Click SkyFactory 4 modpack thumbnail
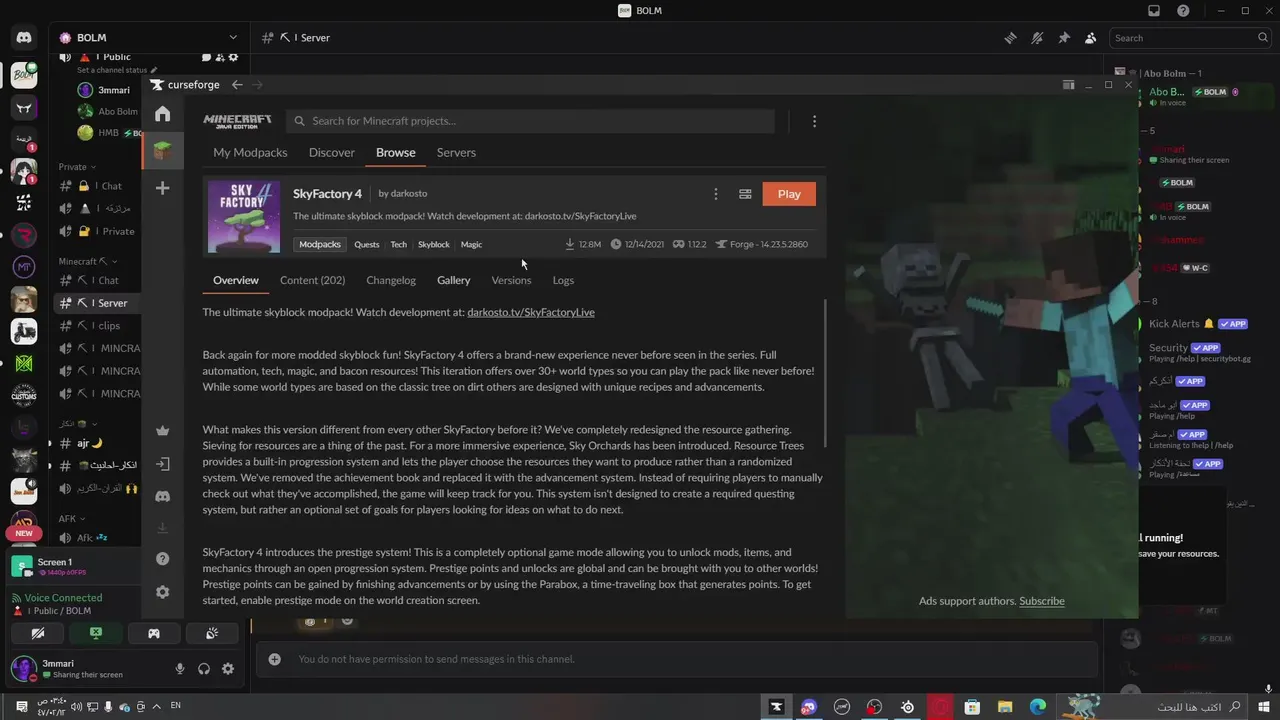This screenshot has width=1280, height=720. pos(244,217)
